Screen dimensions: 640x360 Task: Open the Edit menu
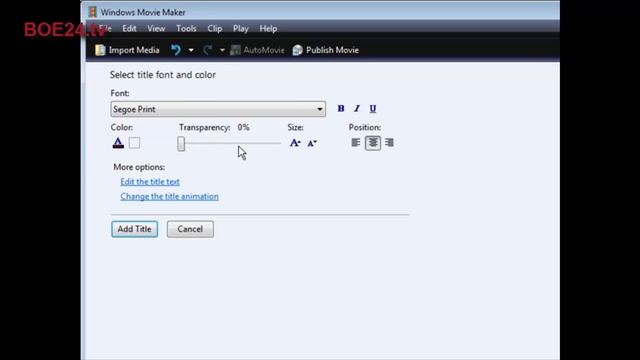click(129, 29)
